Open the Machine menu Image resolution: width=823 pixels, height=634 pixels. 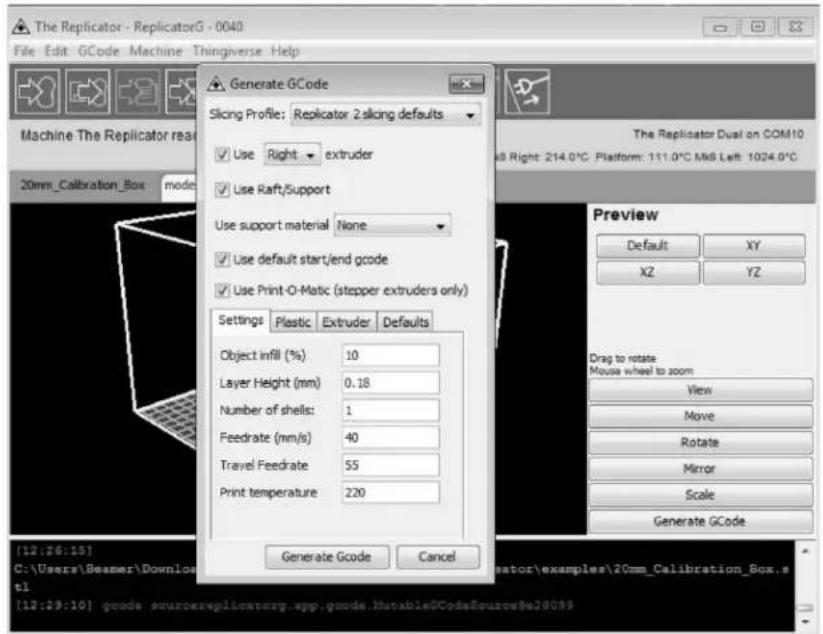point(156,51)
